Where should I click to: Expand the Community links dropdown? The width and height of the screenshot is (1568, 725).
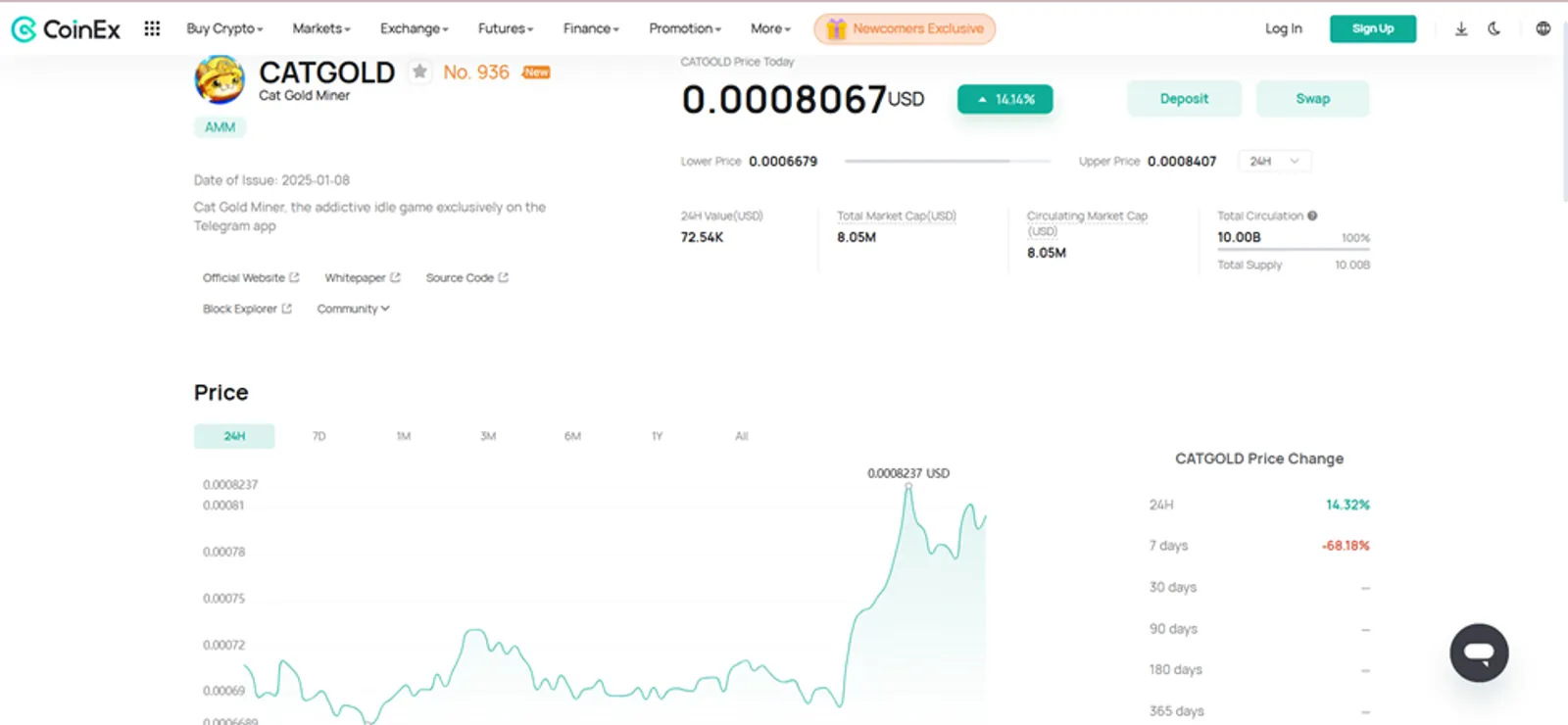[x=353, y=309]
